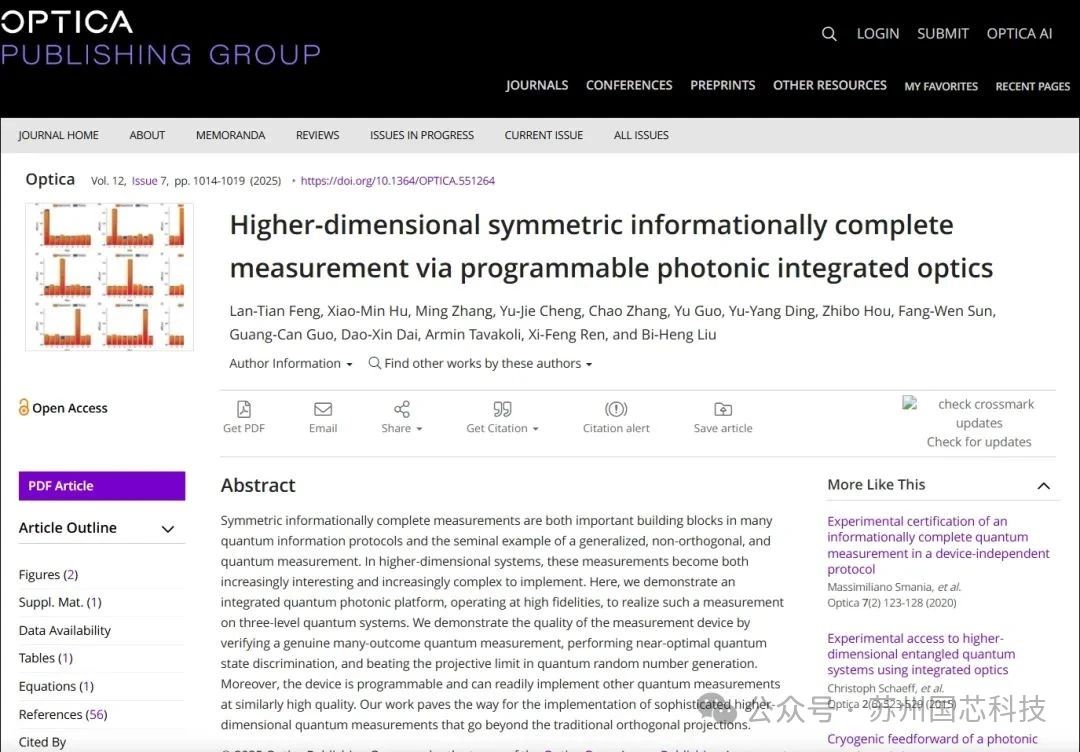Open the Share icon menu
This screenshot has height=752, width=1080.
tap(402, 409)
